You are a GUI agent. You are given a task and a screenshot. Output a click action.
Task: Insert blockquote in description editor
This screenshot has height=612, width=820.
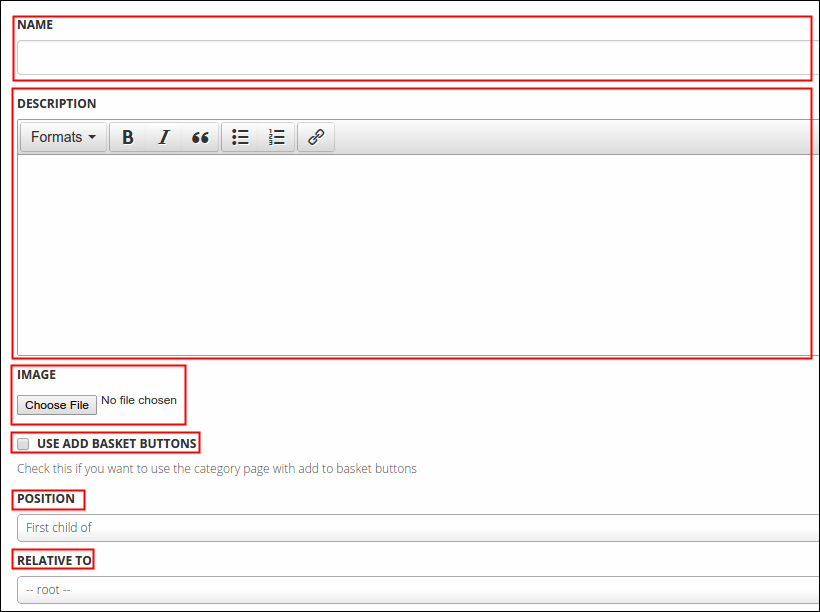tap(200, 137)
